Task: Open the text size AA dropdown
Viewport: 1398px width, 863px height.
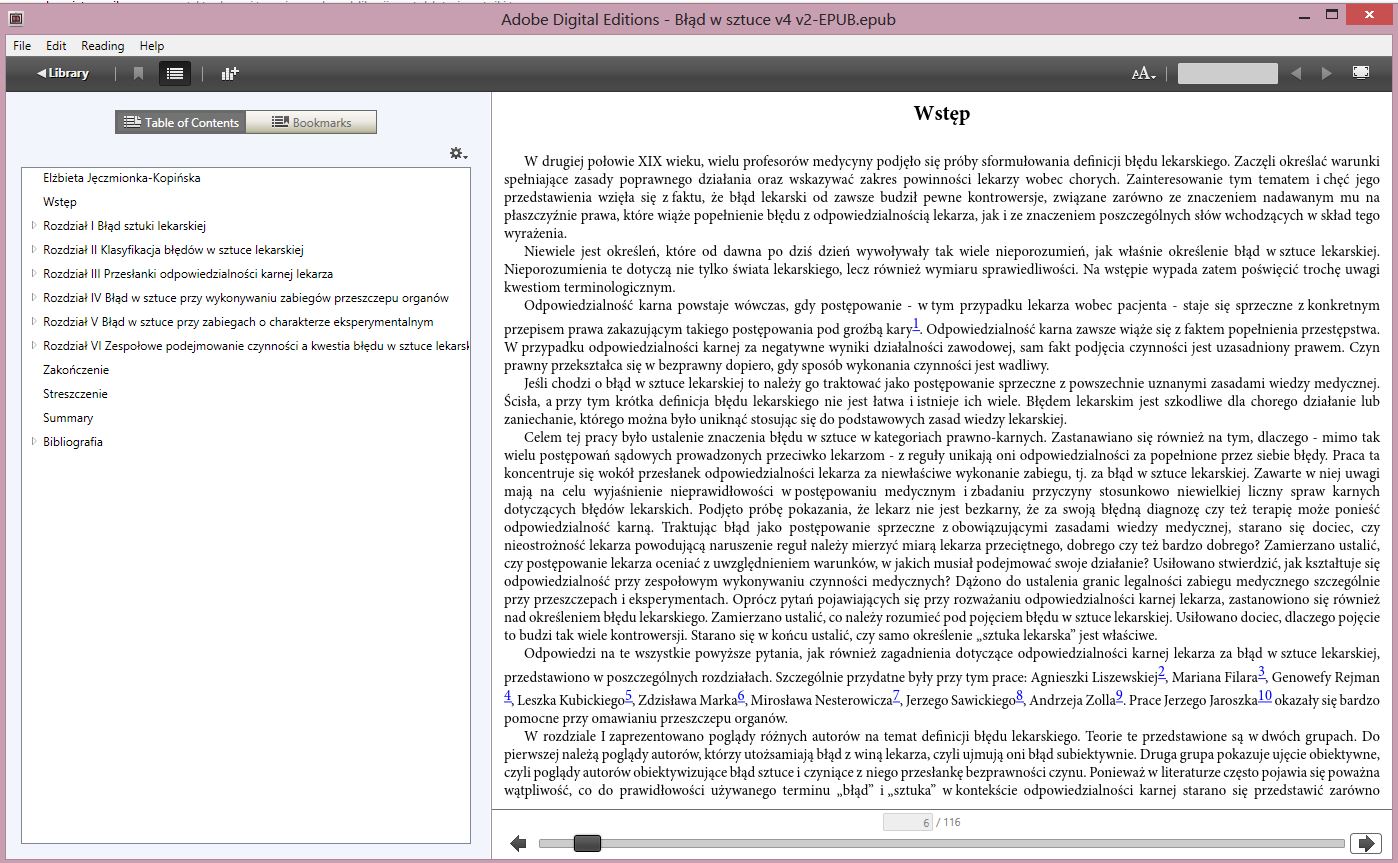Action: pyautogui.click(x=1143, y=73)
